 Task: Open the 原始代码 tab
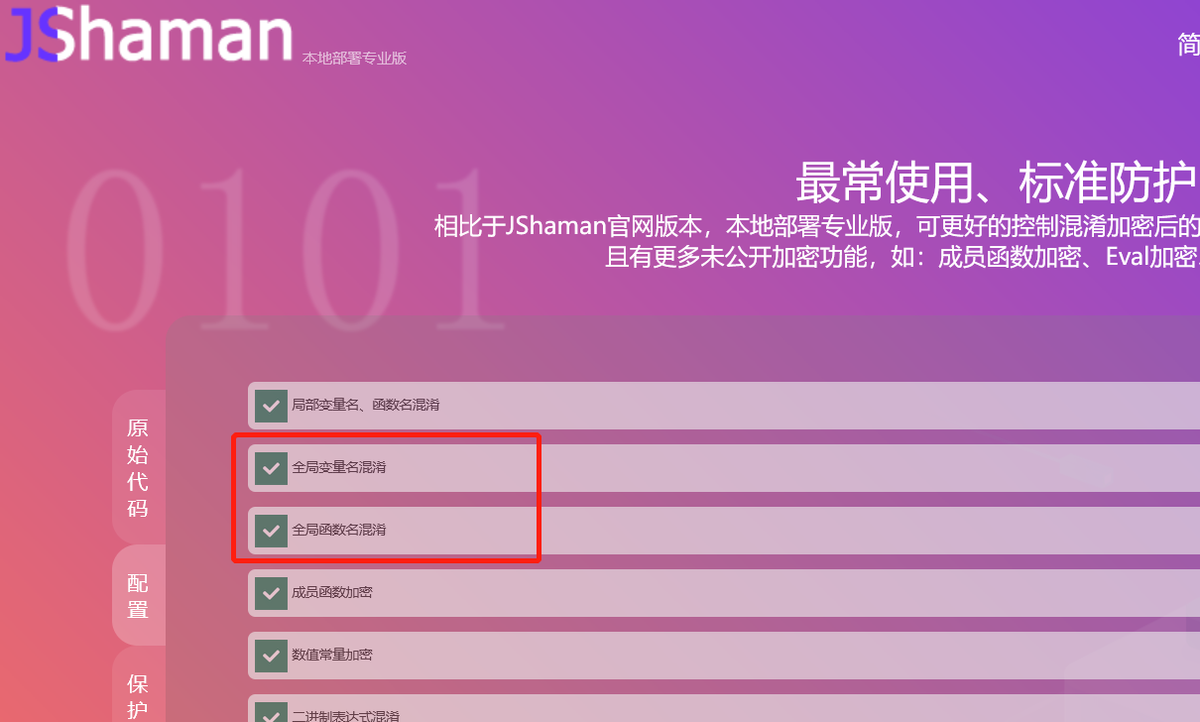pos(138,467)
